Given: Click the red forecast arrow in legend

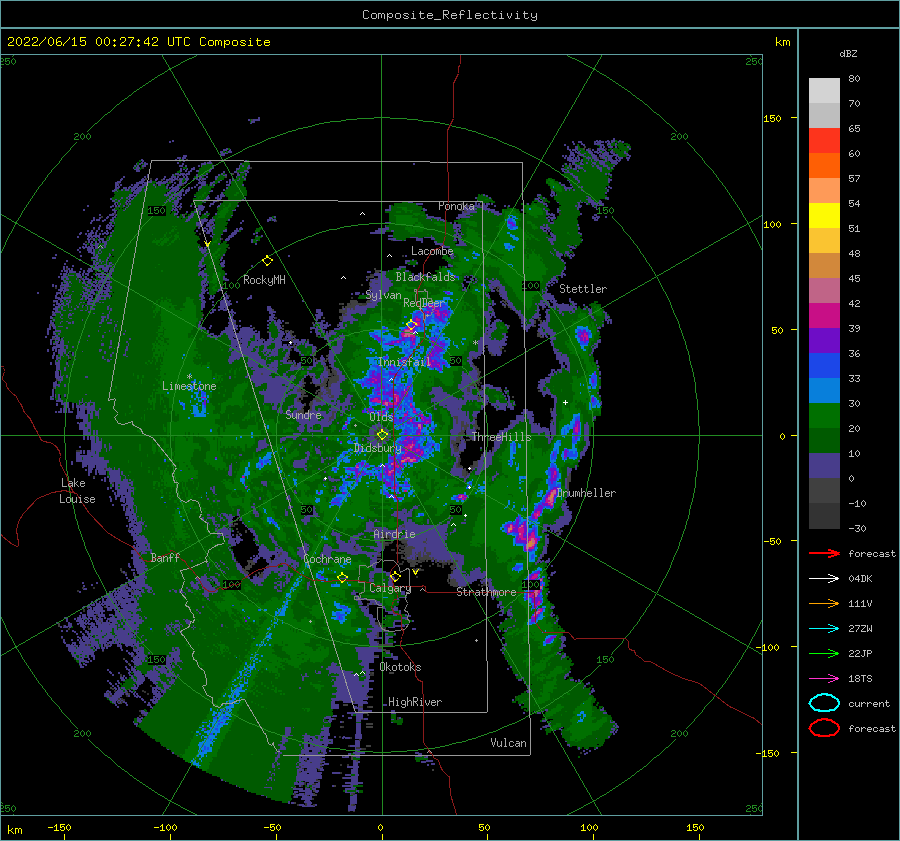Looking at the screenshot, I should point(824,553).
